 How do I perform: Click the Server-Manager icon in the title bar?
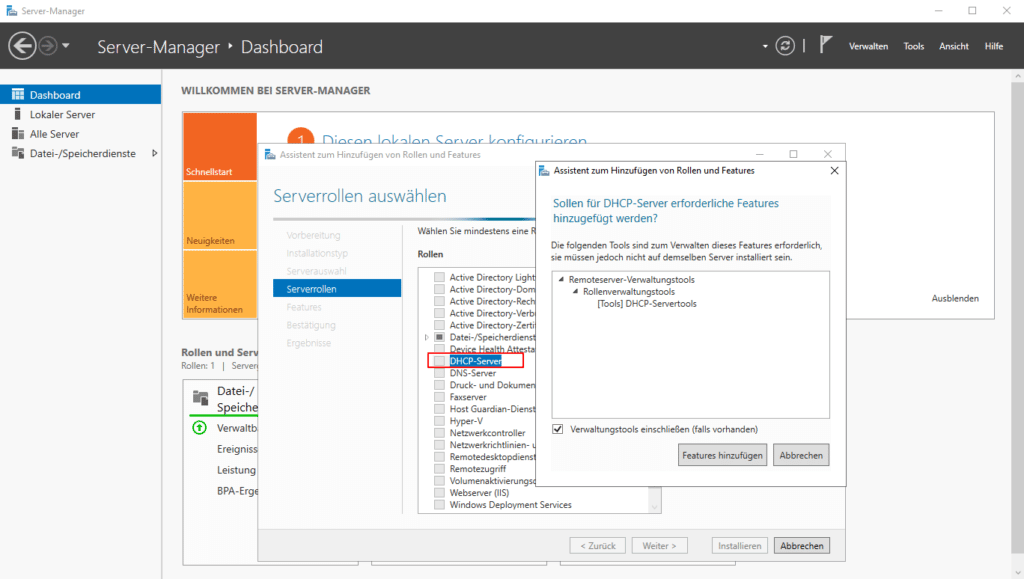coord(12,10)
